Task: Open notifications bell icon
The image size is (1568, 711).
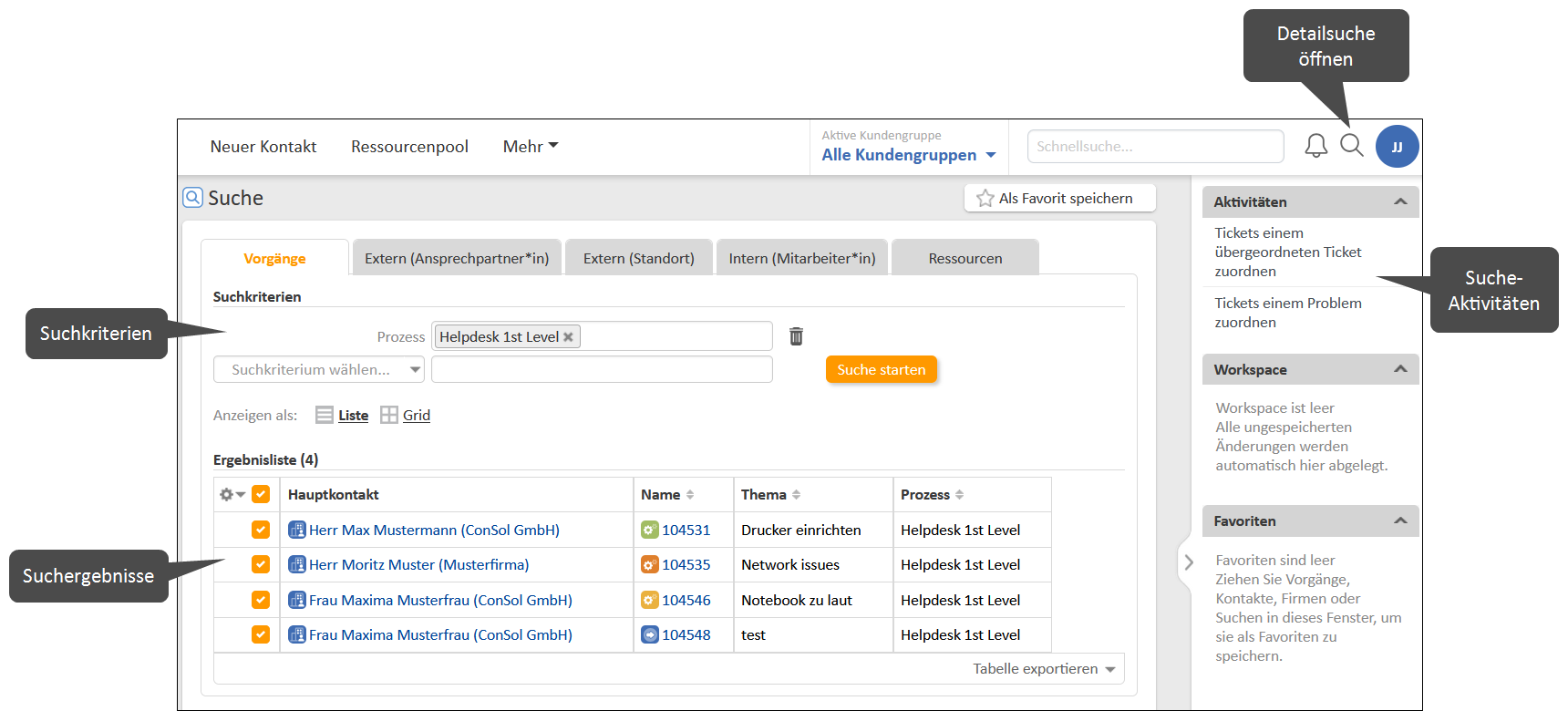Action: tap(1315, 146)
